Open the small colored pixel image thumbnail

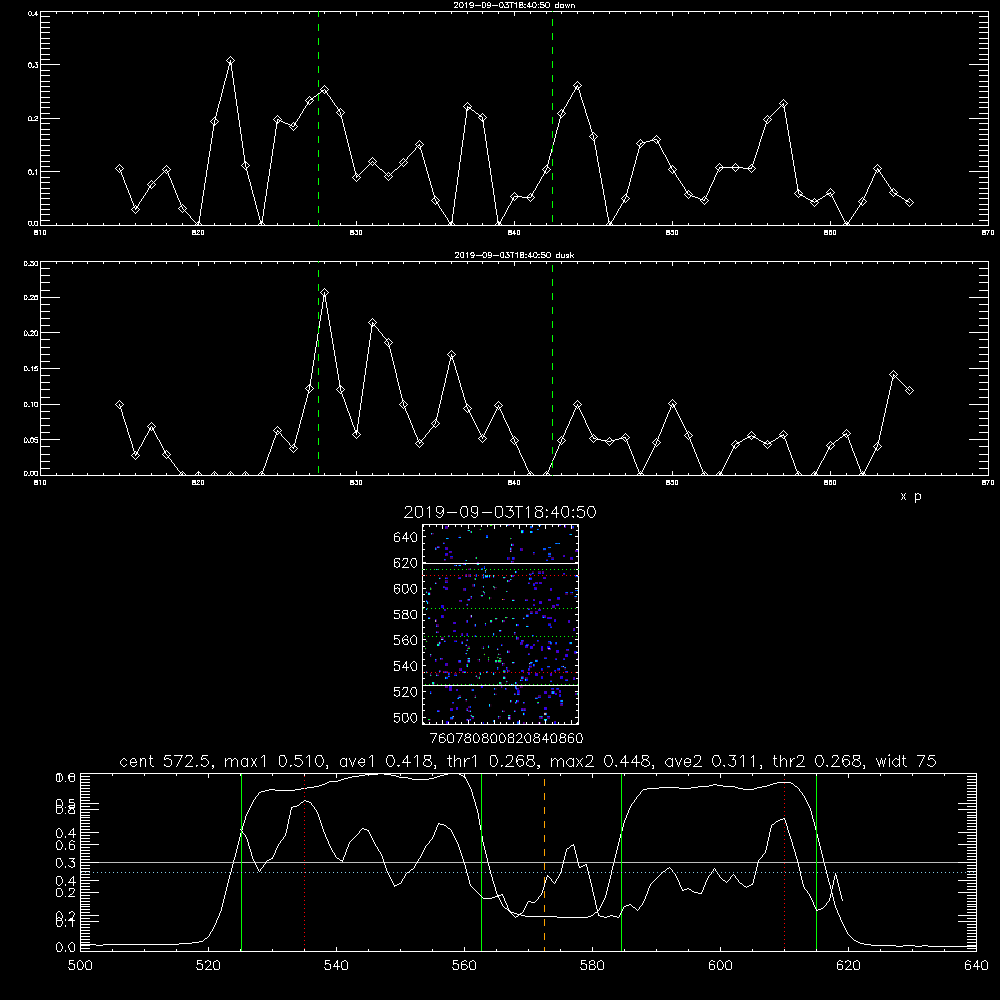pyautogui.click(x=500, y=624)
